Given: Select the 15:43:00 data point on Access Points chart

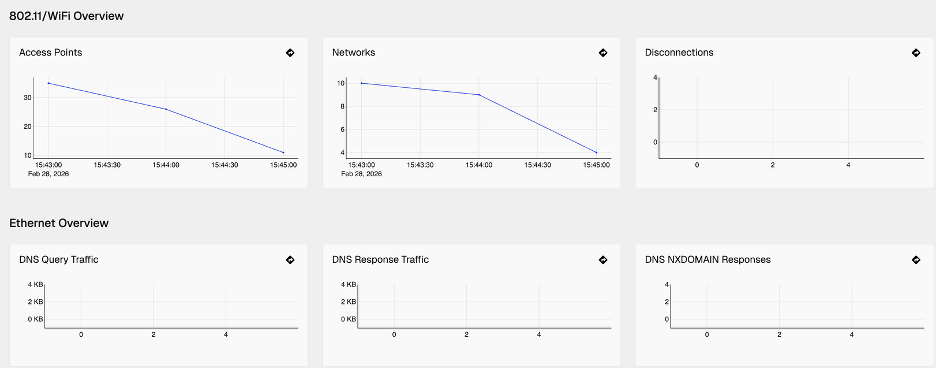Looking at the screenshot, I should [48, 83].
